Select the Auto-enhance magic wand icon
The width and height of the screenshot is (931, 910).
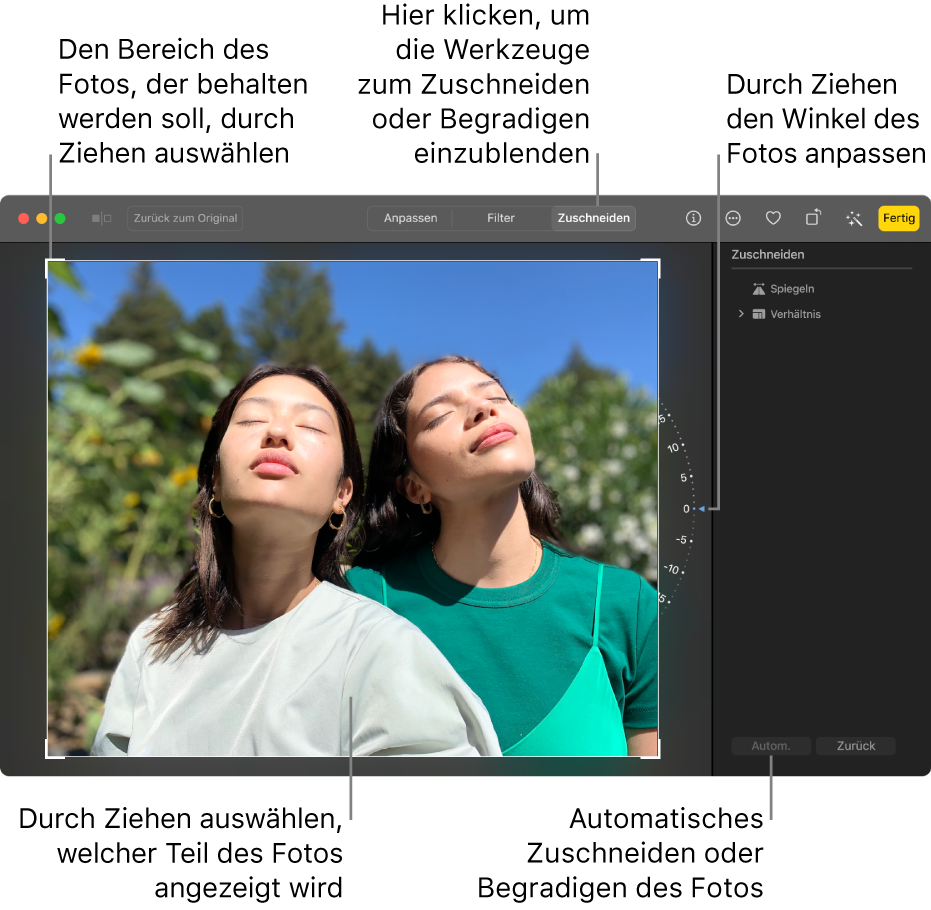pyautogui.click(x=853, y=218)
